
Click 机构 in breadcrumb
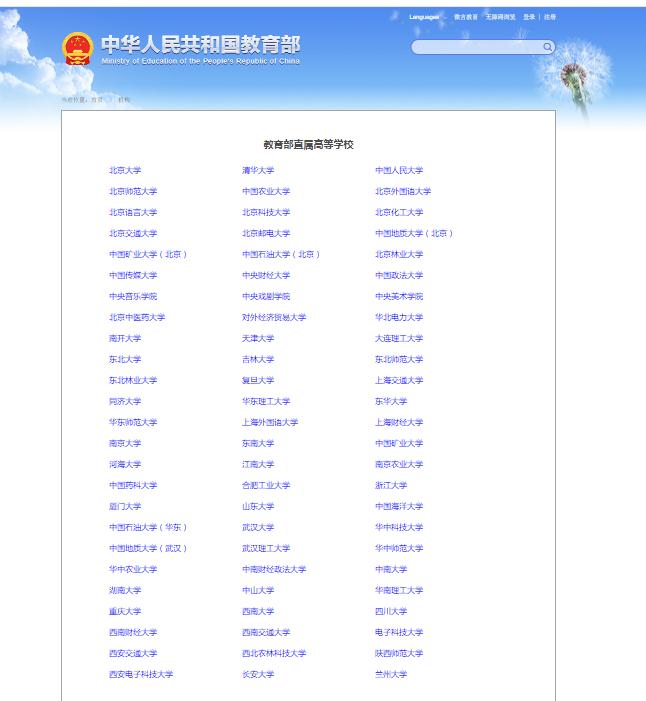coord(124,100)
